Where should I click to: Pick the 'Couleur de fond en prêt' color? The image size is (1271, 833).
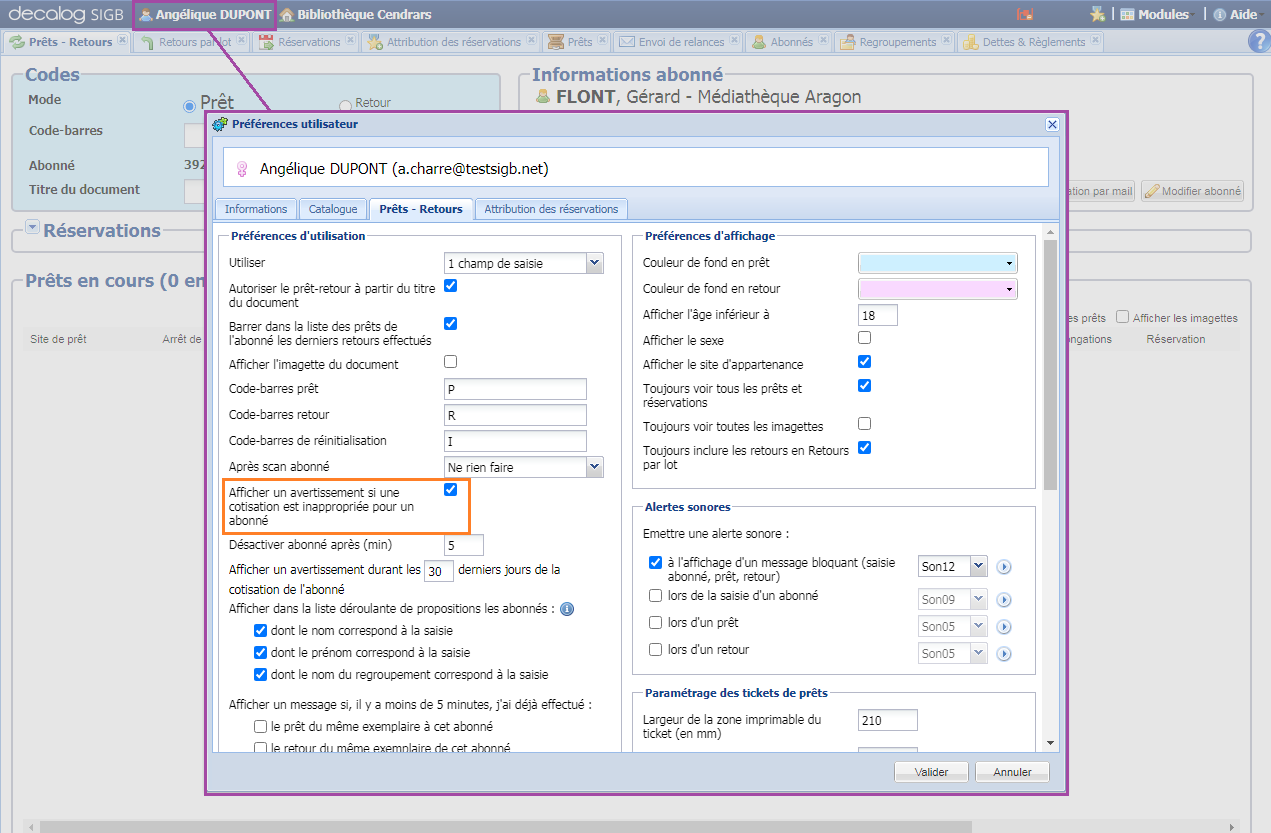tap(937, 263)
